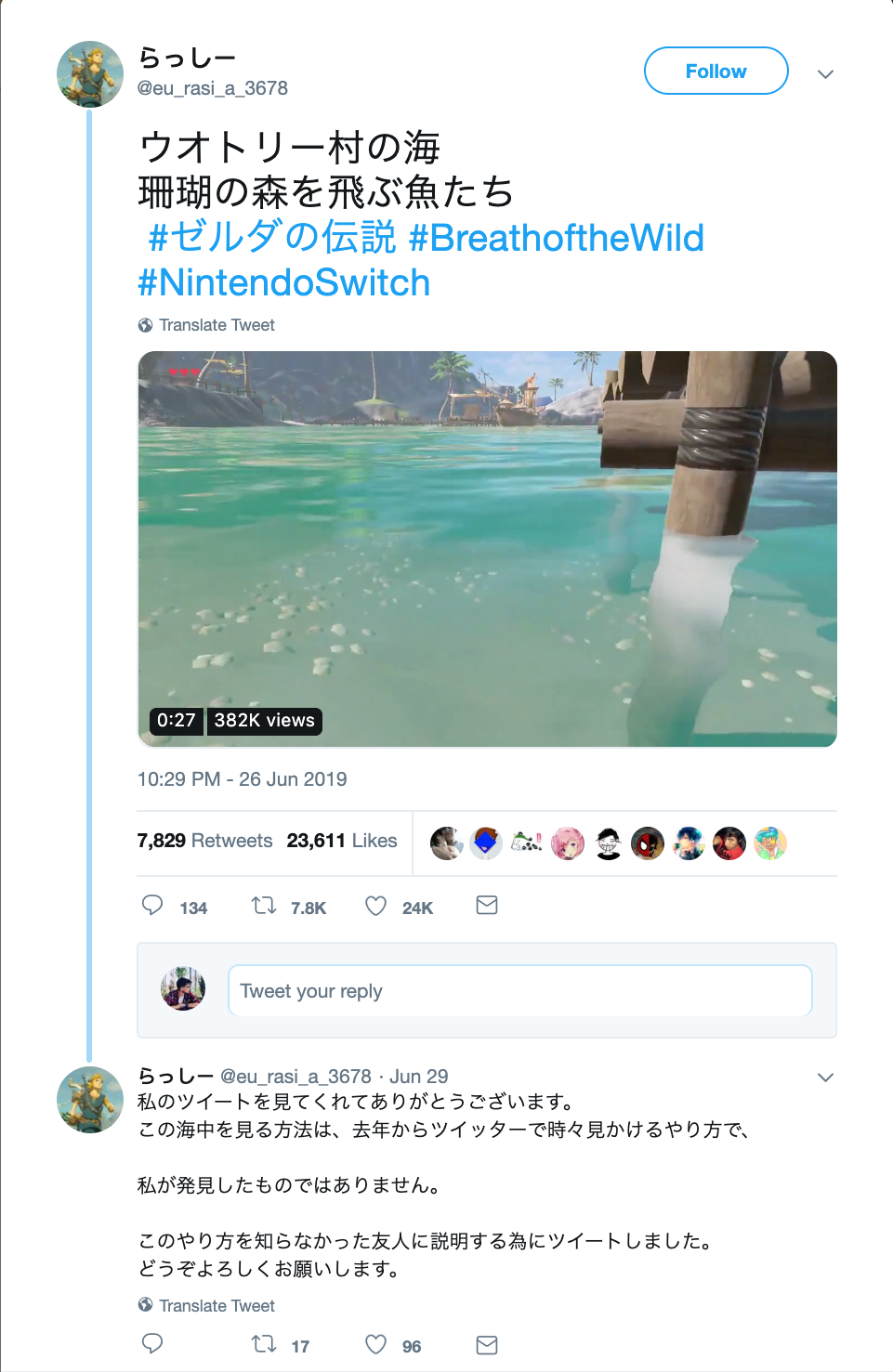Viewport: 893px width, 1372px height.
Task: Open the #NintendoSwitch hashtag link
Action: pyautogui.click(x=284, y=281)
